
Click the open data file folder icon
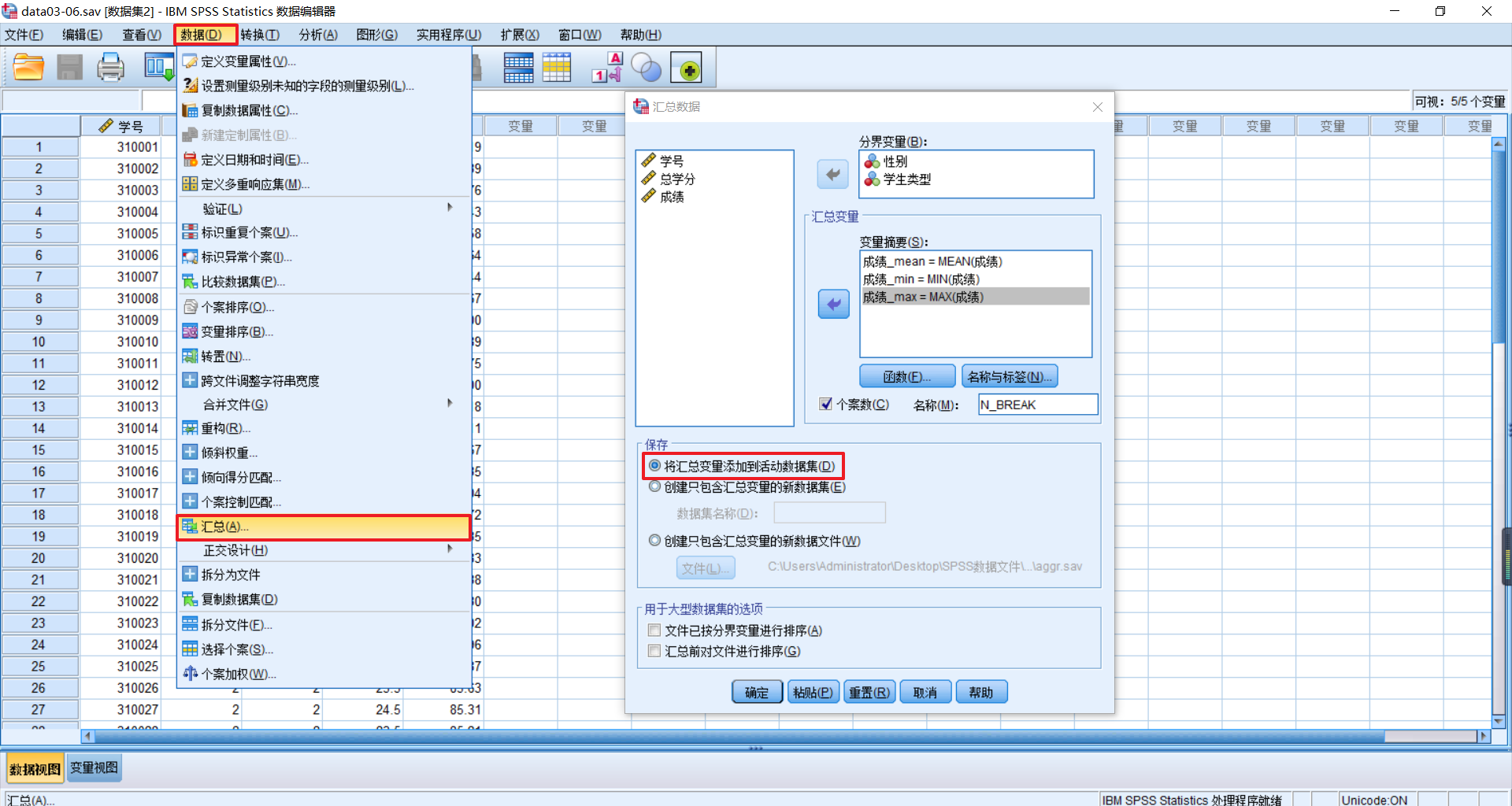28,68
